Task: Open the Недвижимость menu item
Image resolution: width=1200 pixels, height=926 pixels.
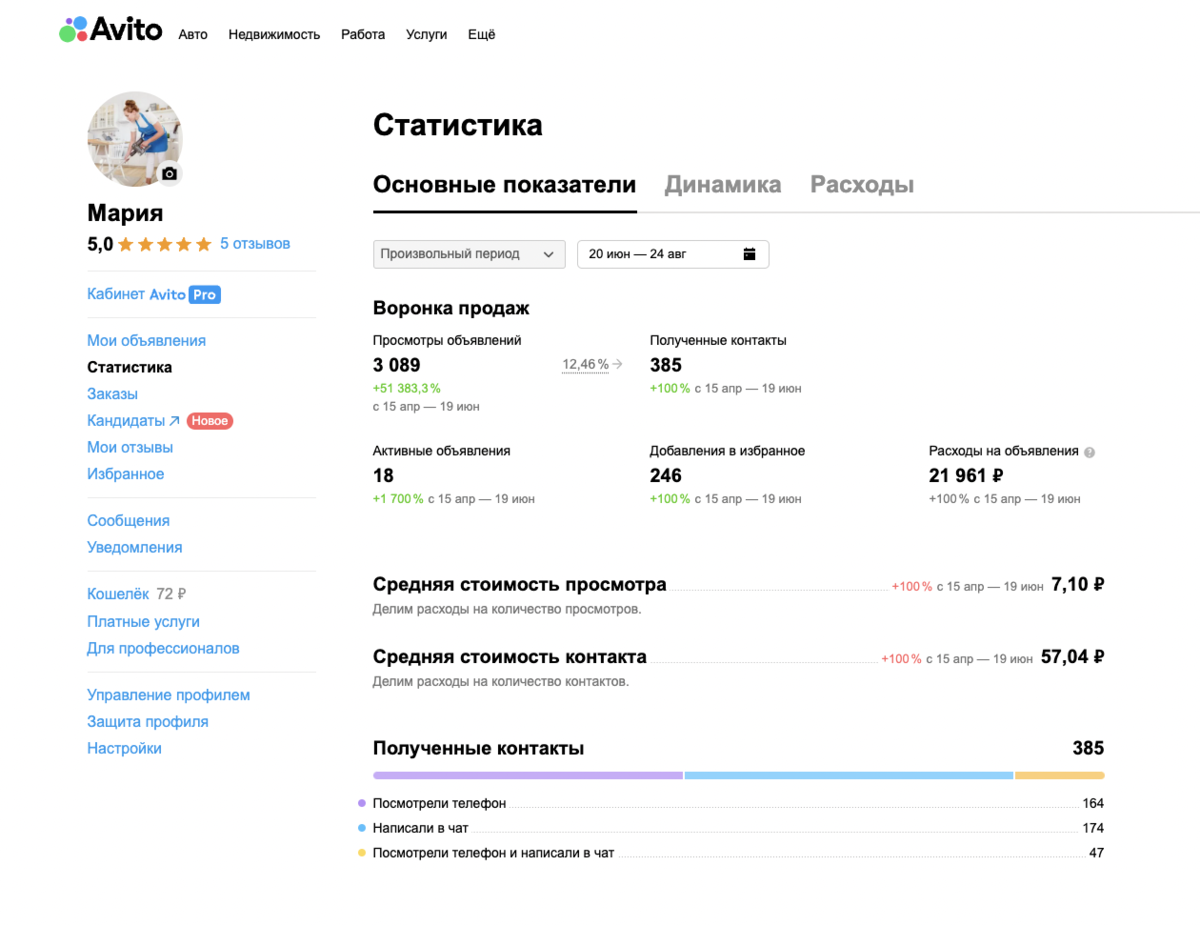Action: click(274, 34)
